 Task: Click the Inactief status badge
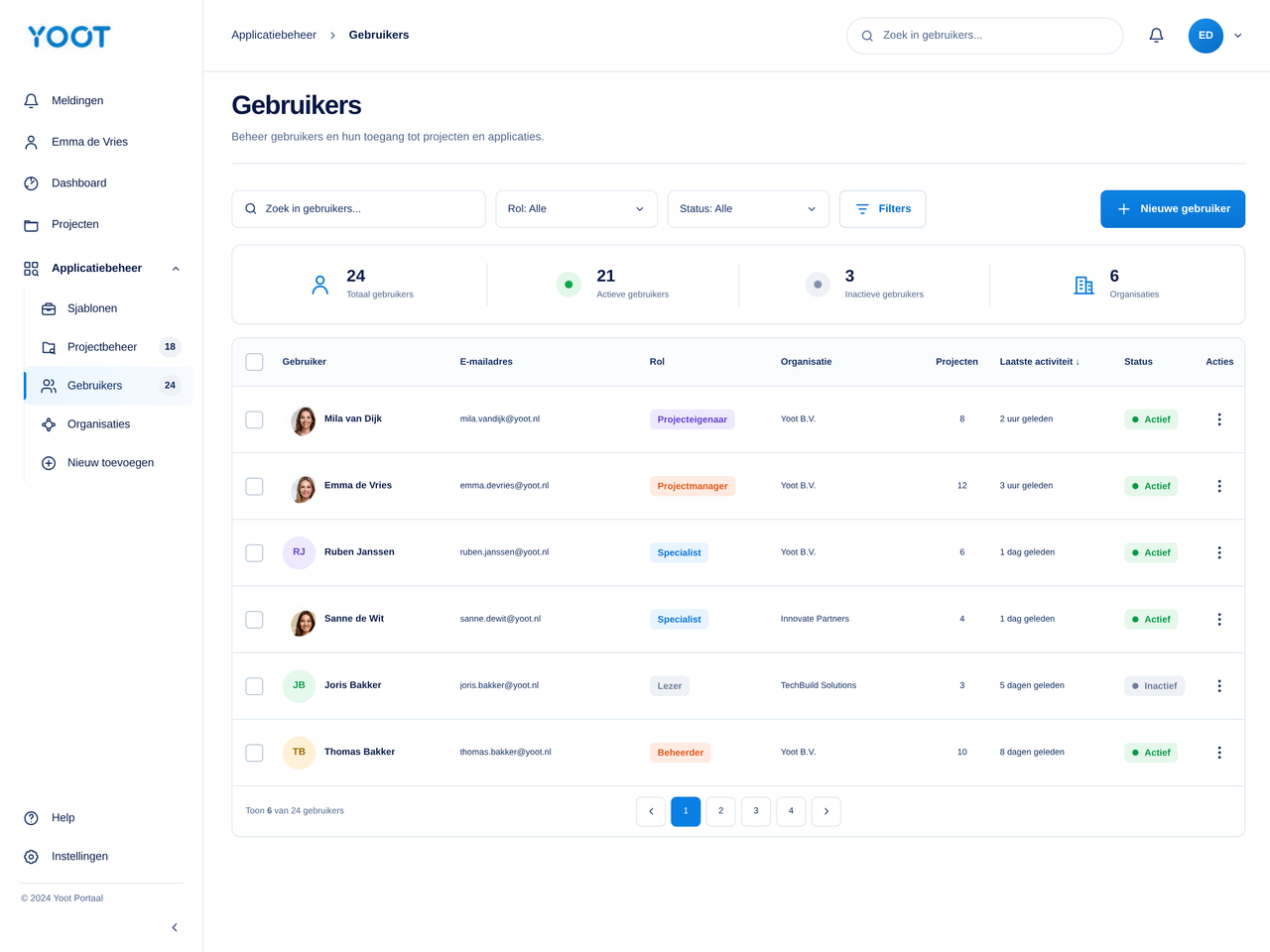click(x=1154, y=685)
